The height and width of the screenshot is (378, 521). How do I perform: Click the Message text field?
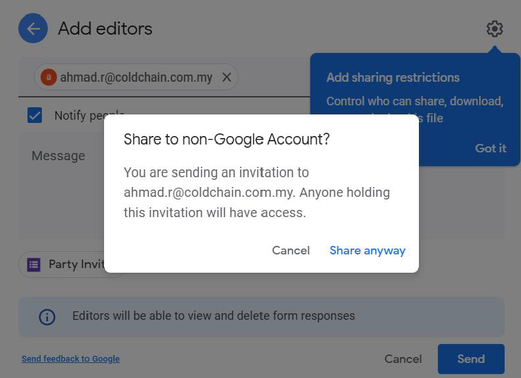62,185
